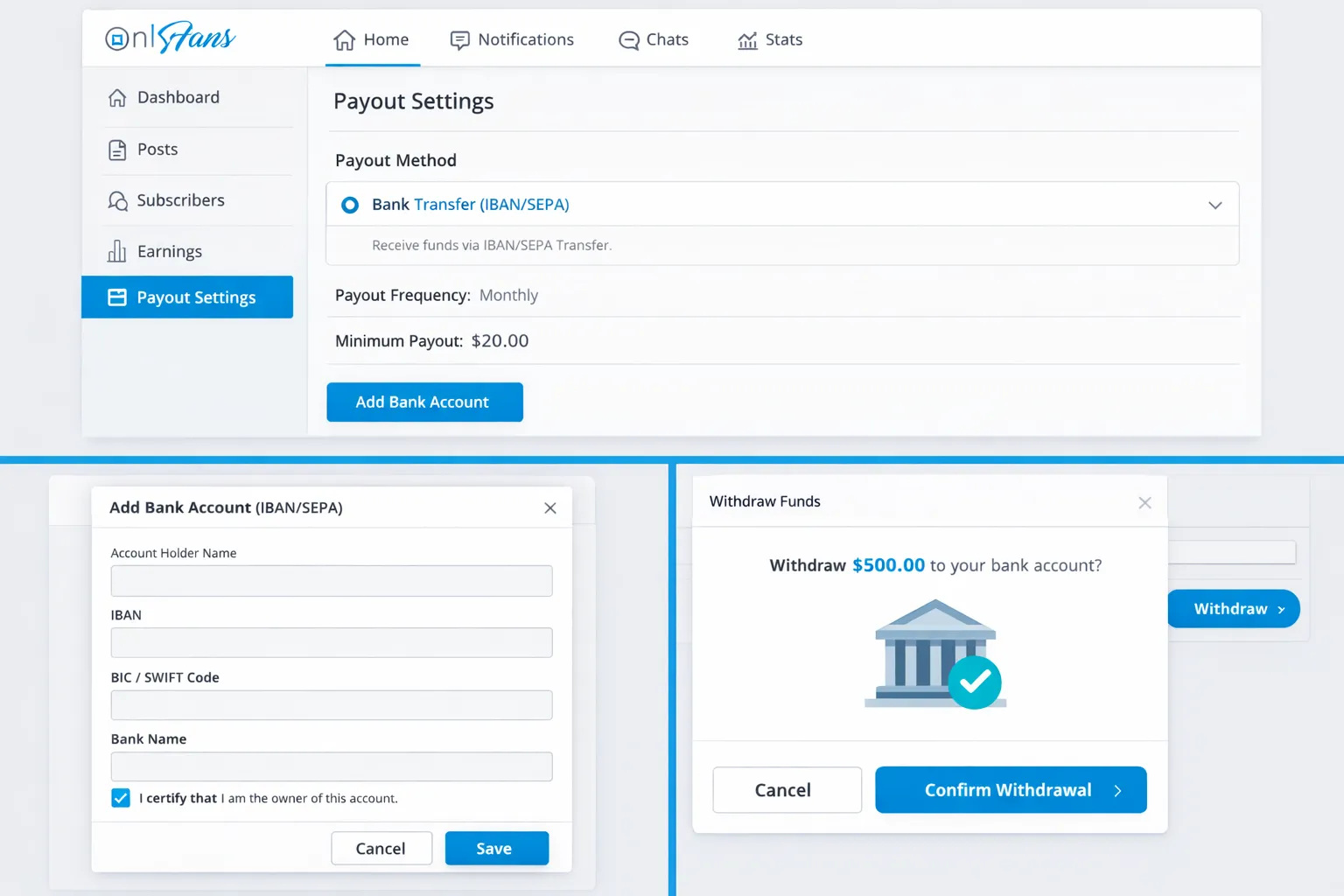Click the Chats speech bubble icon
This screenshot has width=1344, height=896.
coord(628,40)
